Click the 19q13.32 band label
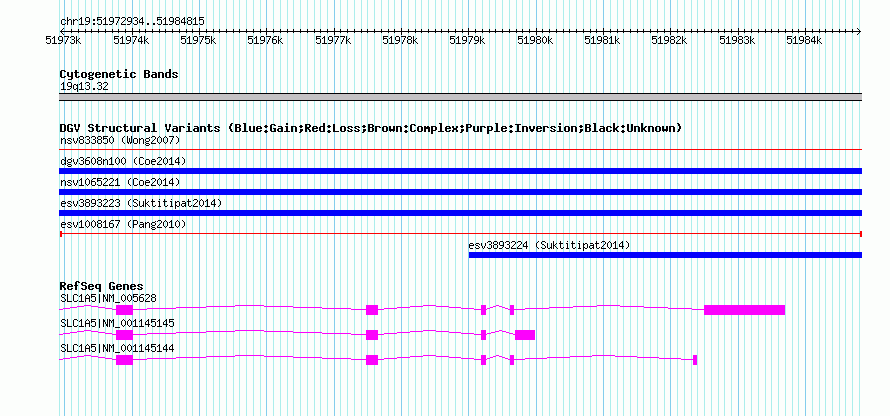Viewport: 890px width, 416px height. [84, 87]
